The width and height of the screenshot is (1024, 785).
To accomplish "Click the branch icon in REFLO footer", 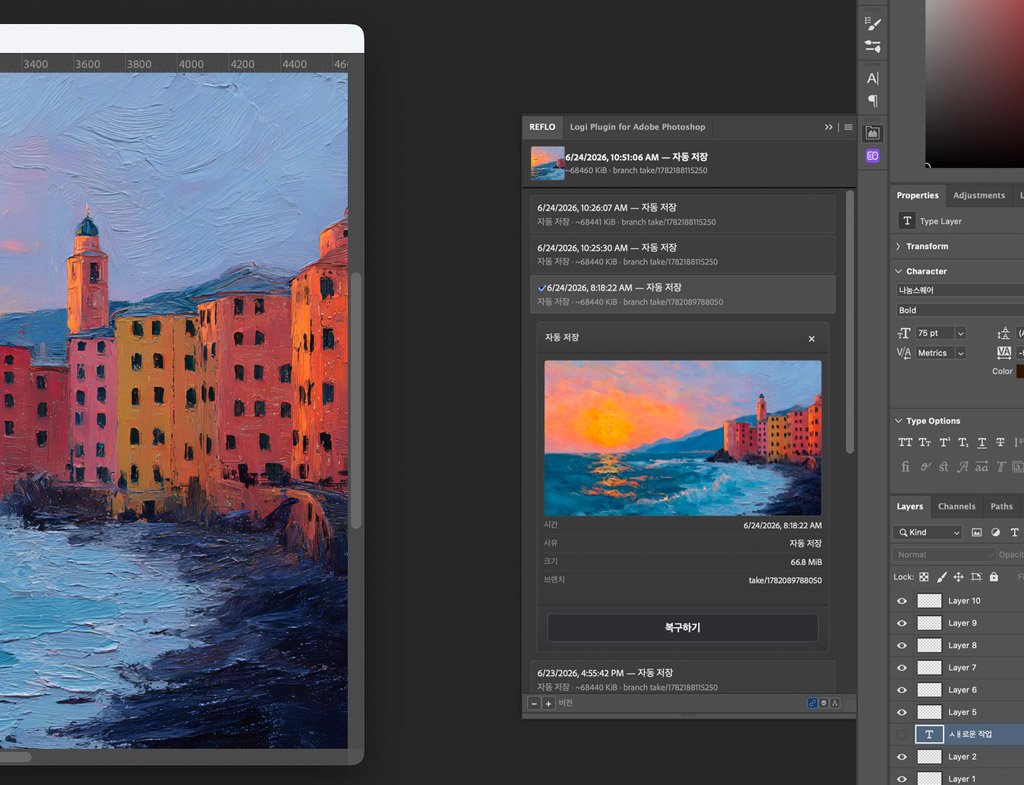I will [835, 703].
